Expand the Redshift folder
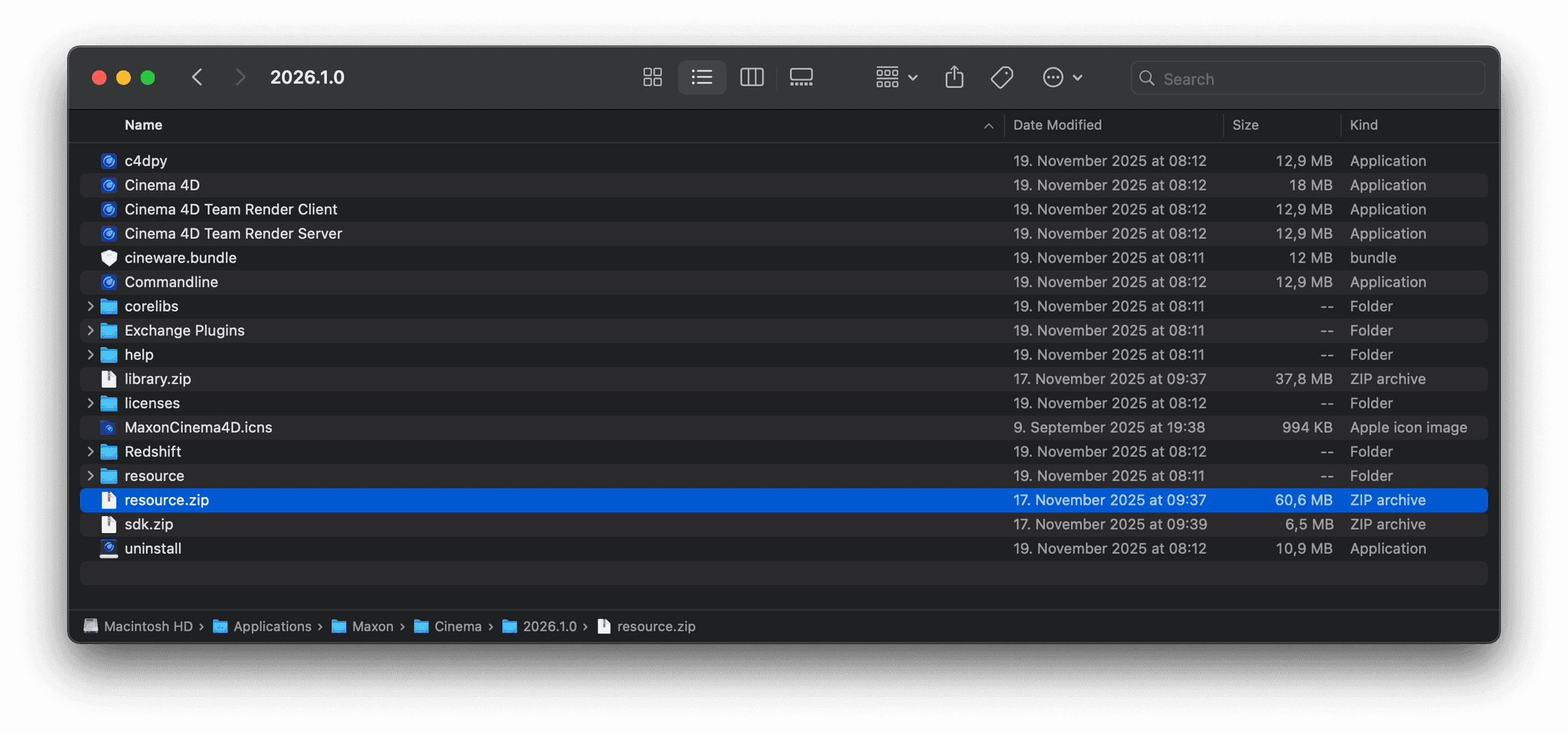Screen dimensions: 1568x733 90,452
